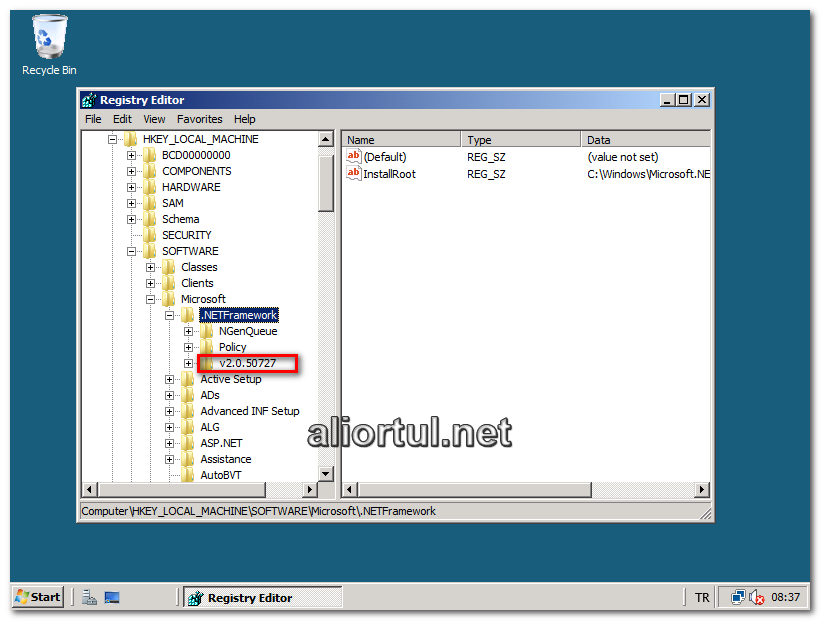Collapse the Microsoft key
The width and height of the screenshot is (821, 621).
click(x=150, y=300)
